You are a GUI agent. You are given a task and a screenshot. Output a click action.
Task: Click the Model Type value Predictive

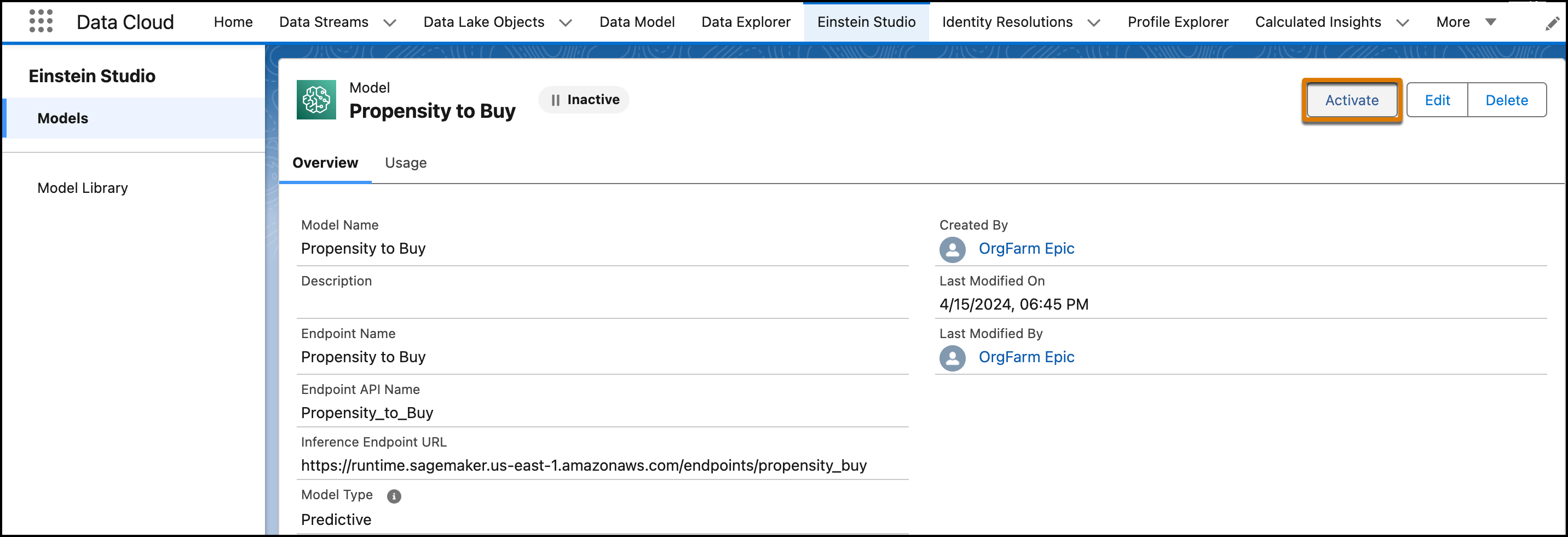pyautogui.click(x=336, y=520)
